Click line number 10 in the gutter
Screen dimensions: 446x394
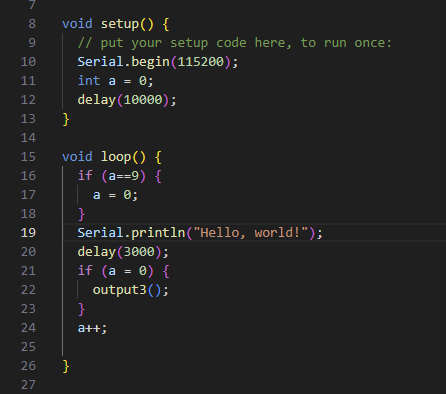(x=28, y=62)
